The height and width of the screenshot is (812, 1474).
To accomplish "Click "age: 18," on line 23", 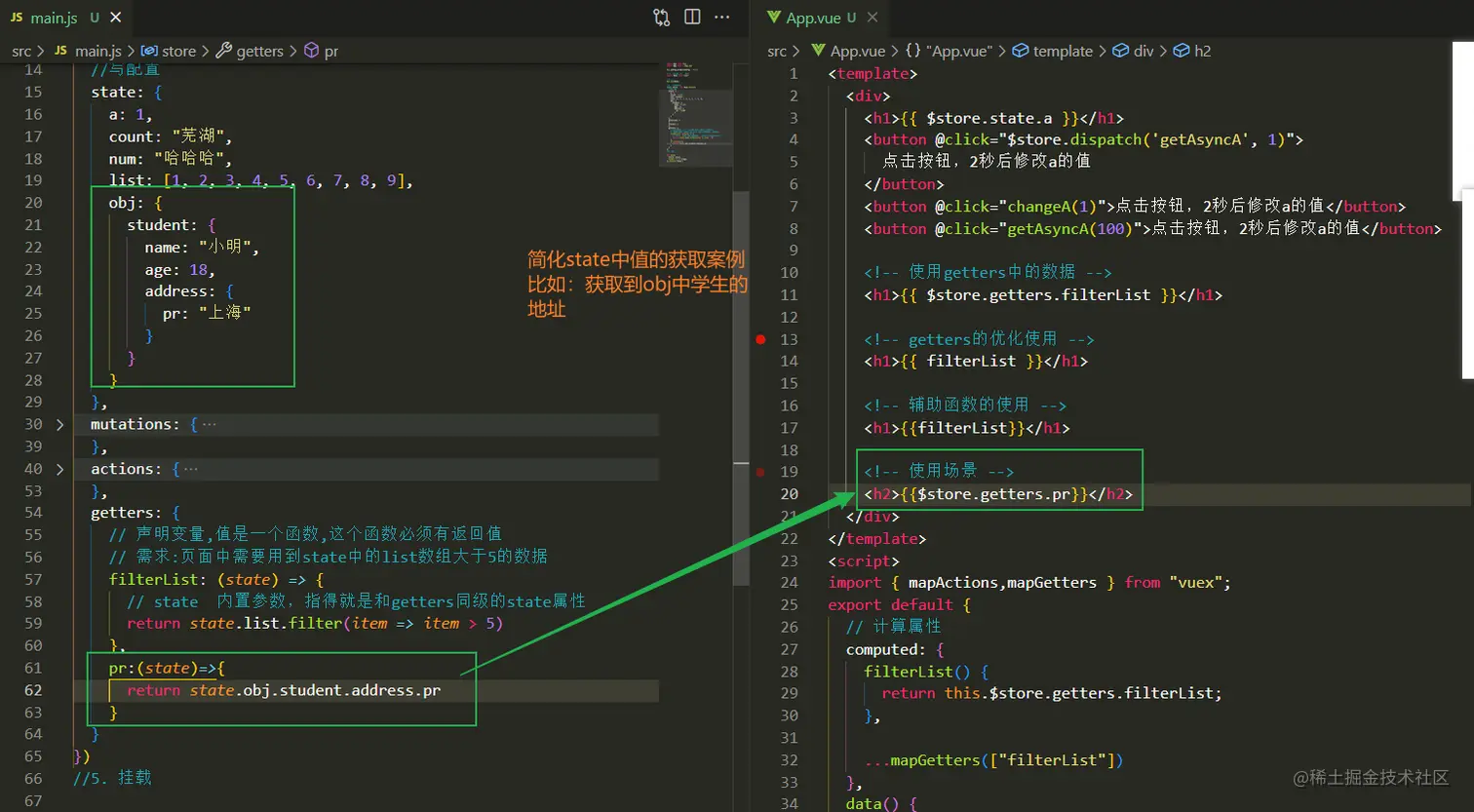I will [x=179, y=269].
